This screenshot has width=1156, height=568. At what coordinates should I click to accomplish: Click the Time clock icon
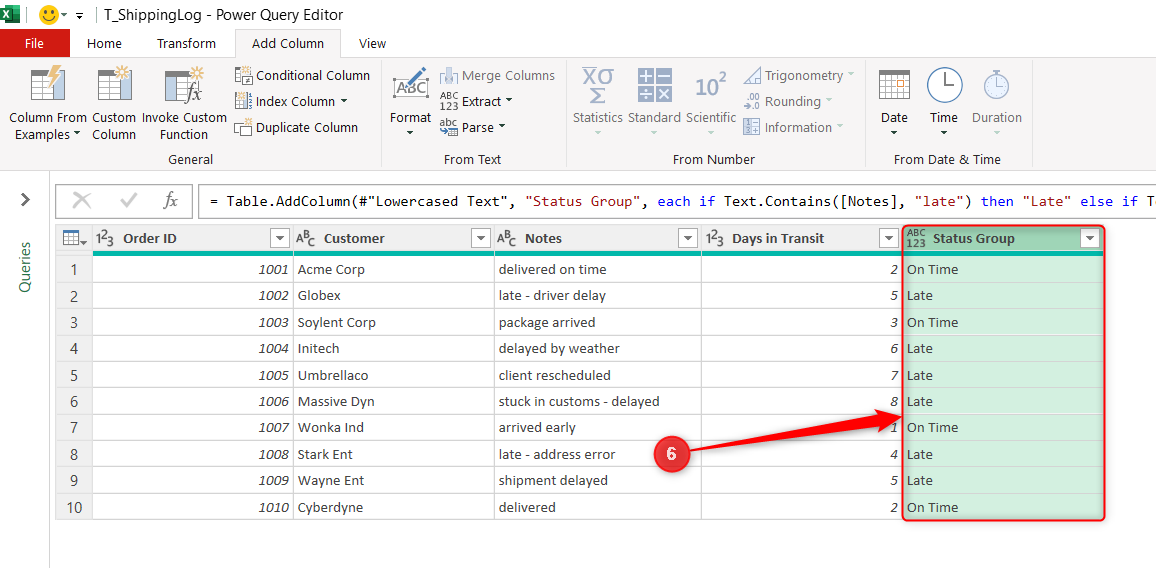(x=944, y=85)
